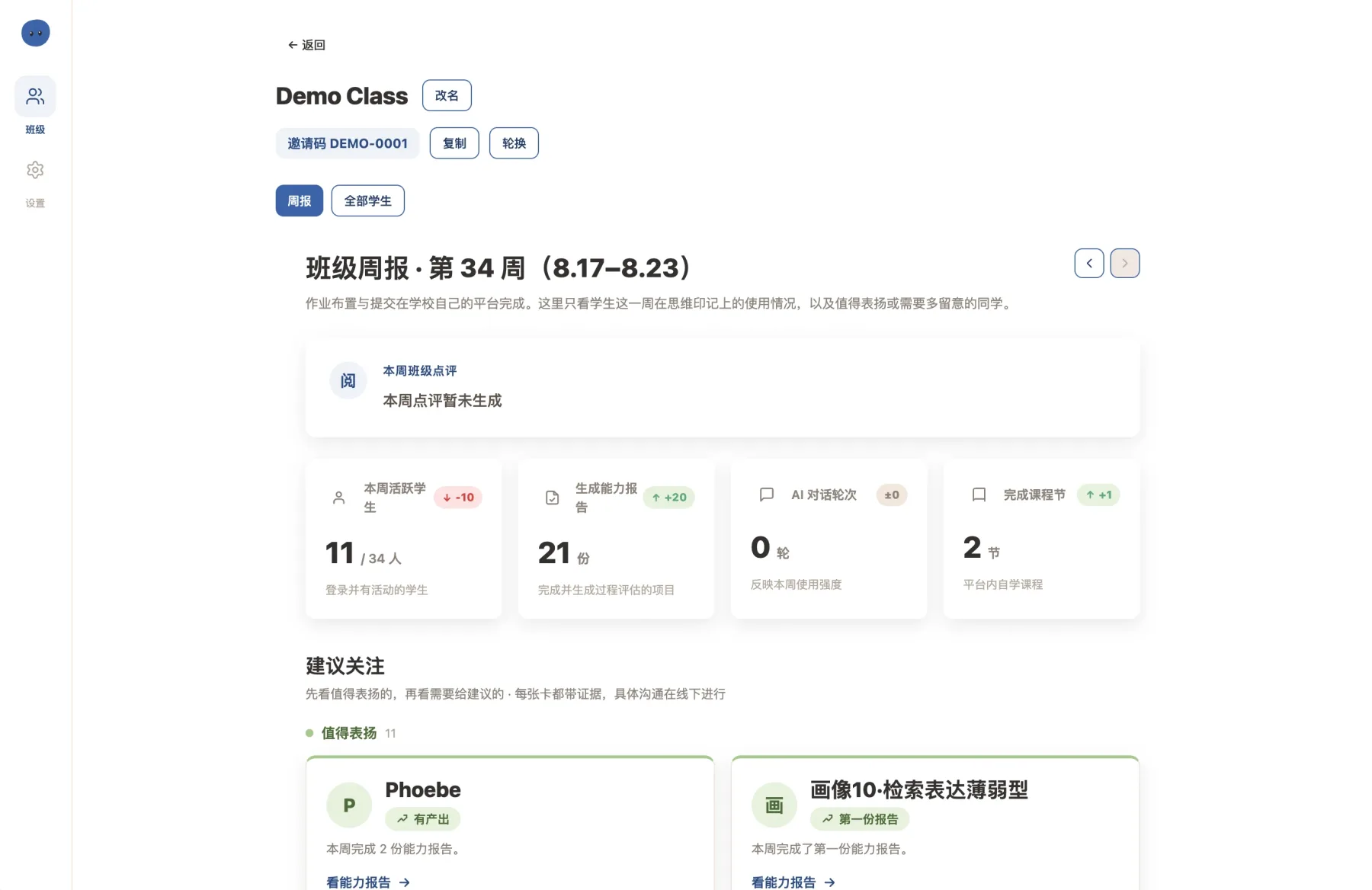
Task: Click the 2 节 lessons completed value
Action: (982, 548)
